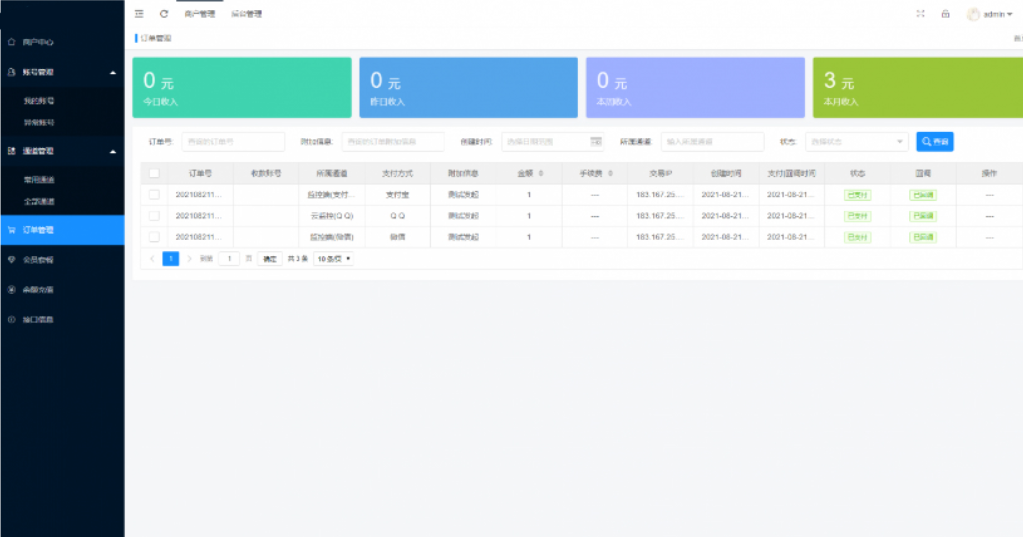
Task: Open the 状态 status dropdown
Action: 856,142
